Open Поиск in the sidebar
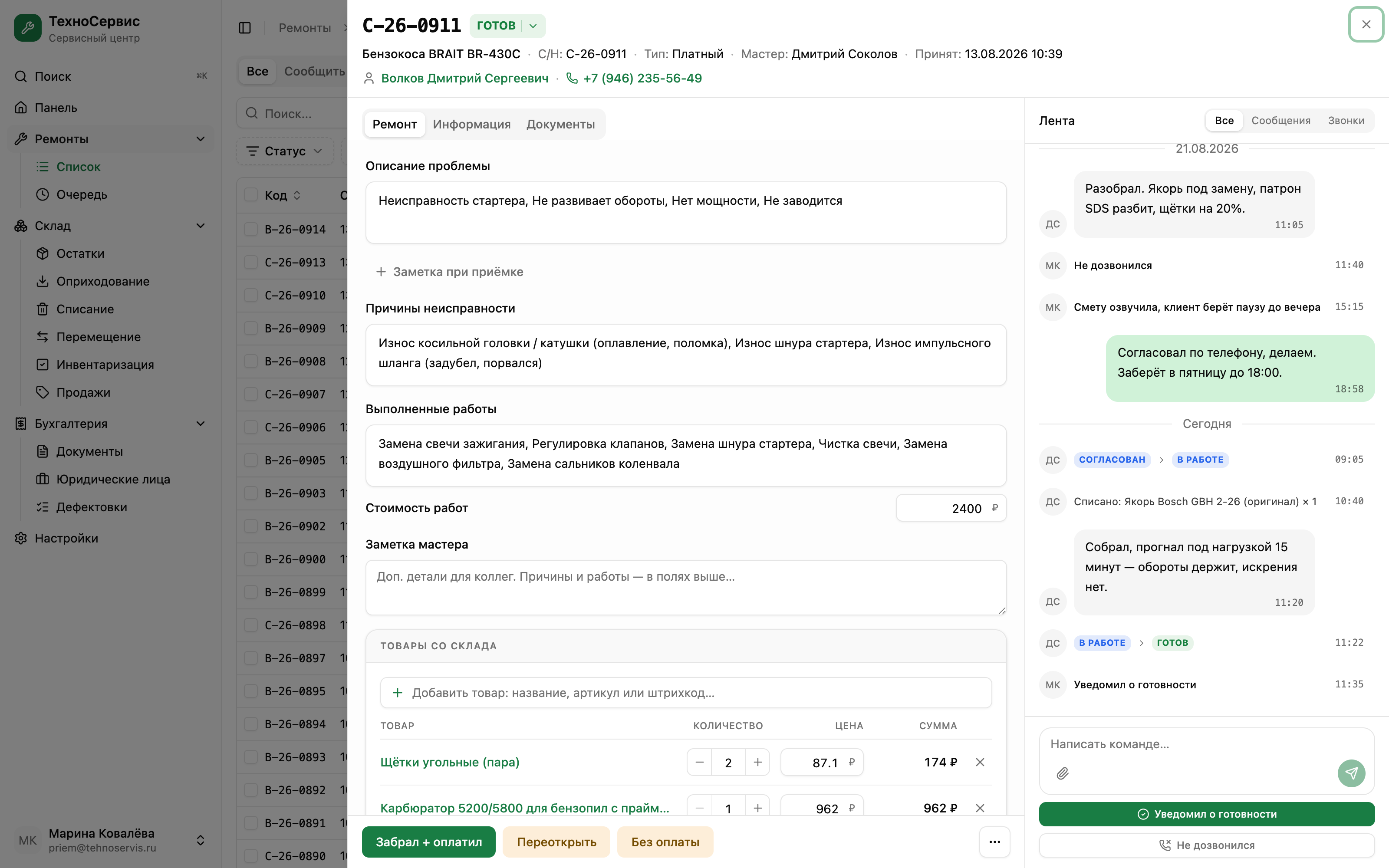The width and height of the screenshot is (1389, 868). click(111, 76)
